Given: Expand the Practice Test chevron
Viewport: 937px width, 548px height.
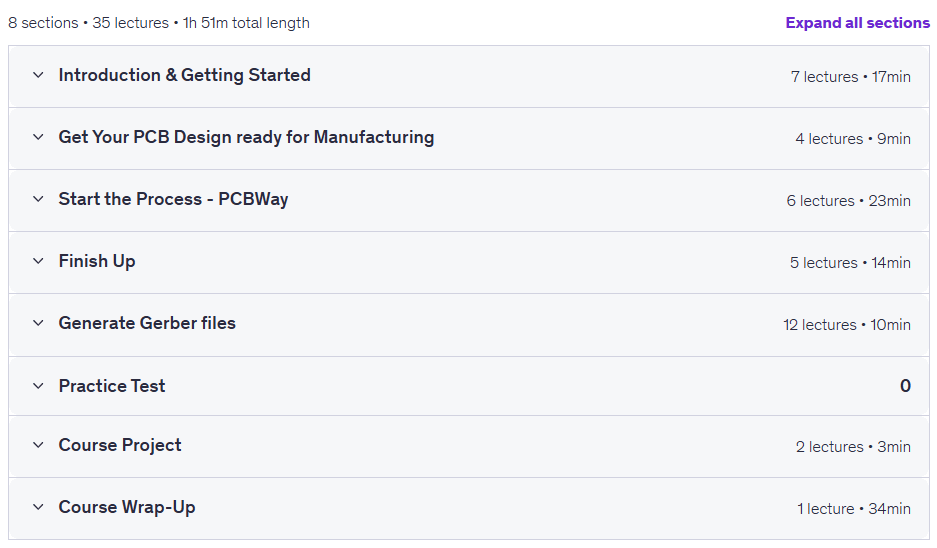Looking at the screenshot, I should click(x=38, y=386).
